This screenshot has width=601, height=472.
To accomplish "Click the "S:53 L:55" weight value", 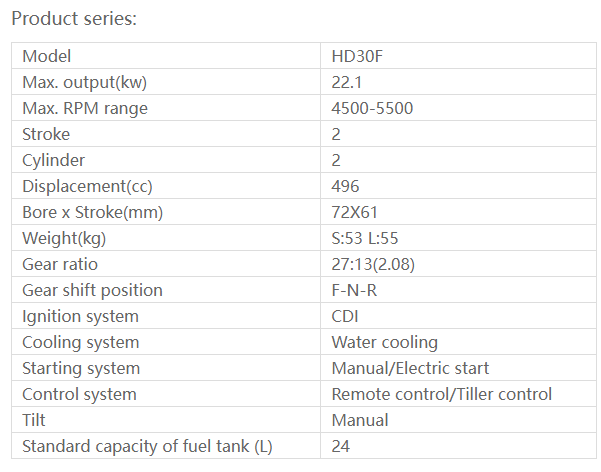I will (365, 238).
